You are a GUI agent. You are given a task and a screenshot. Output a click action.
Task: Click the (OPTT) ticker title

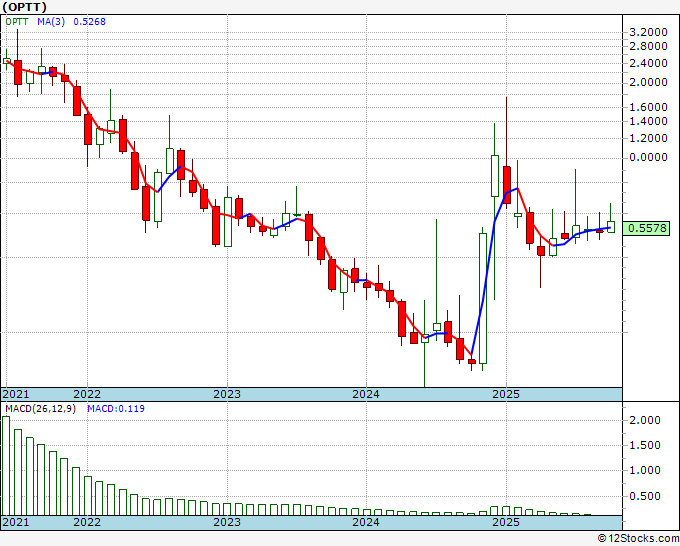[28, 6]
